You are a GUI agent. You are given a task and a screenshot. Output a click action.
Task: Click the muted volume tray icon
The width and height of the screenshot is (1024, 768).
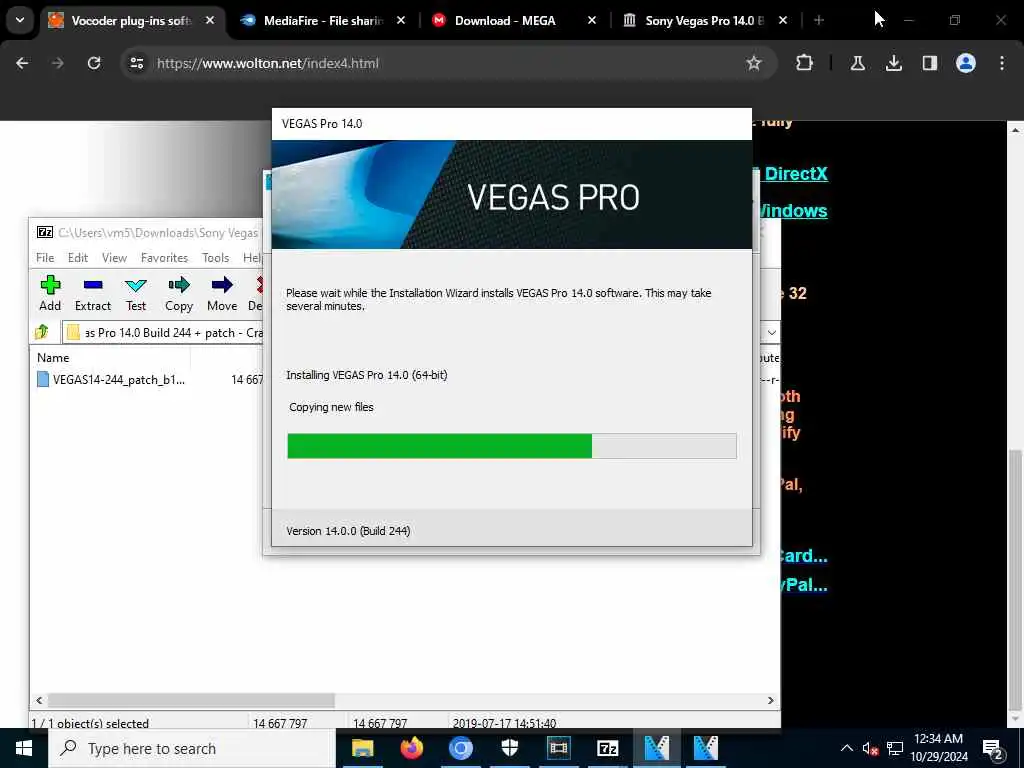click(x=870, y=748)
